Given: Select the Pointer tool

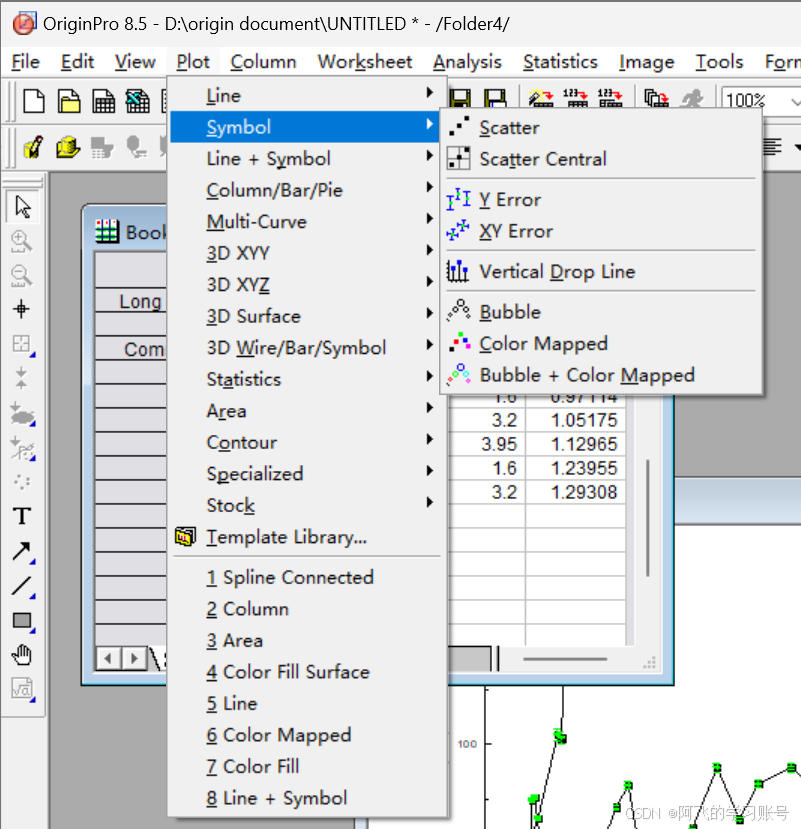Looking at the screenshot, I should point(22,207).
